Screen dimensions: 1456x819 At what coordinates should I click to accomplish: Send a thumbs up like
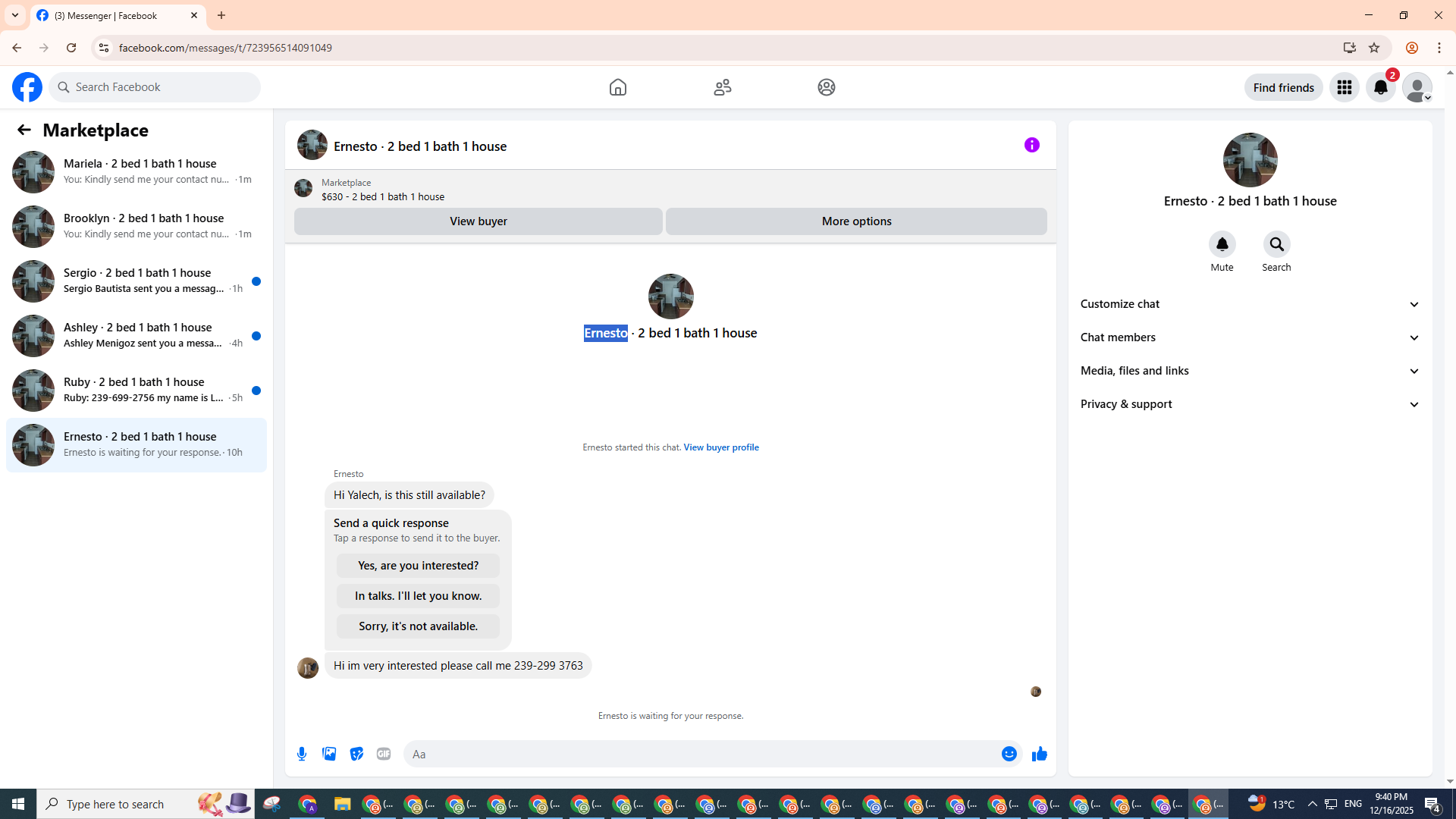point(1040,754)
